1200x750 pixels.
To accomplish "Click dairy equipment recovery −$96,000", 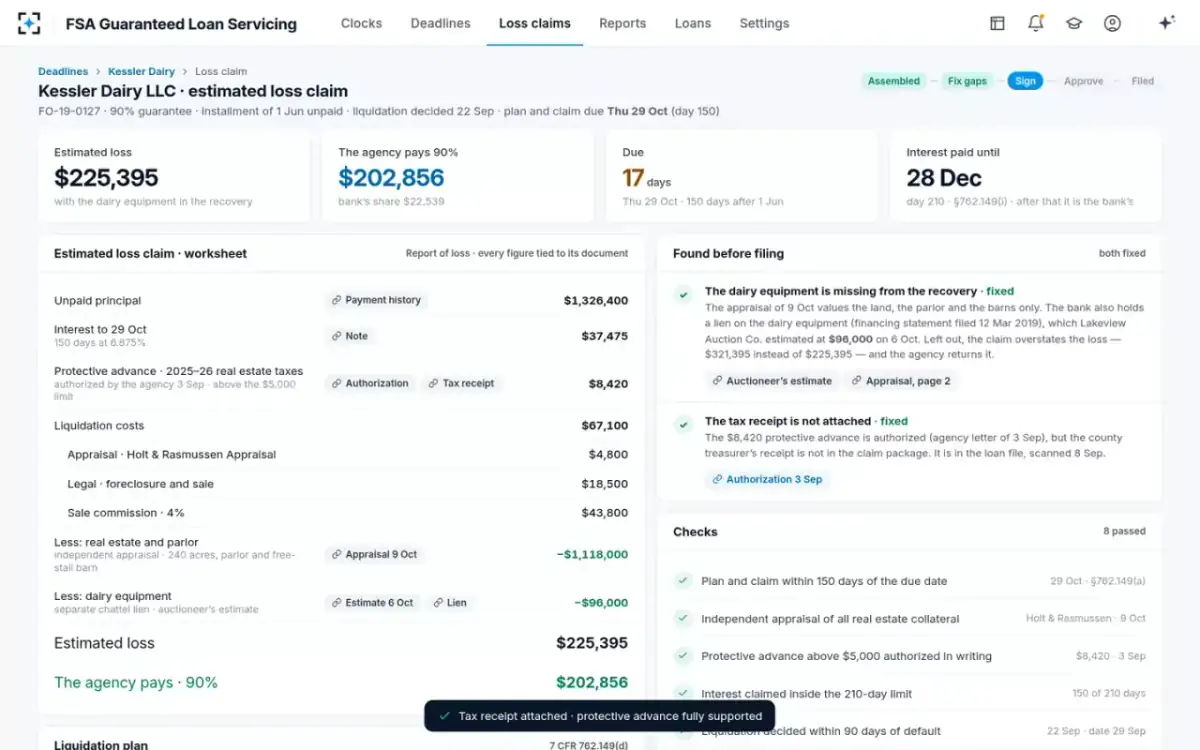I will pos(601,603).
